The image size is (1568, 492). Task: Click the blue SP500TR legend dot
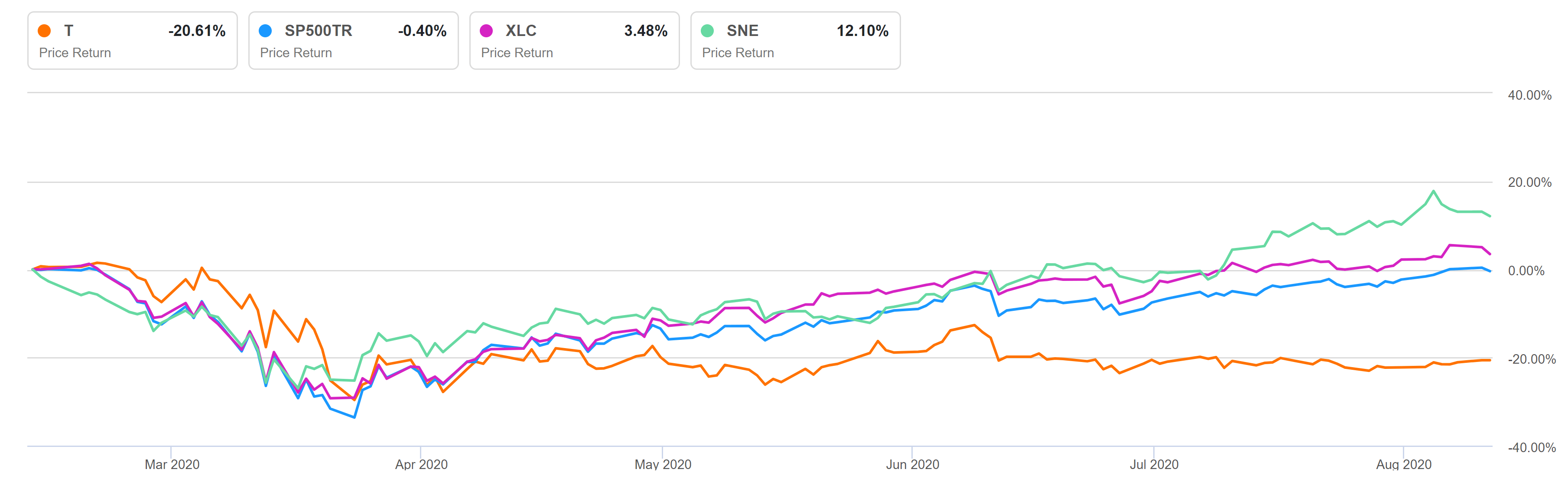(265, 30)
